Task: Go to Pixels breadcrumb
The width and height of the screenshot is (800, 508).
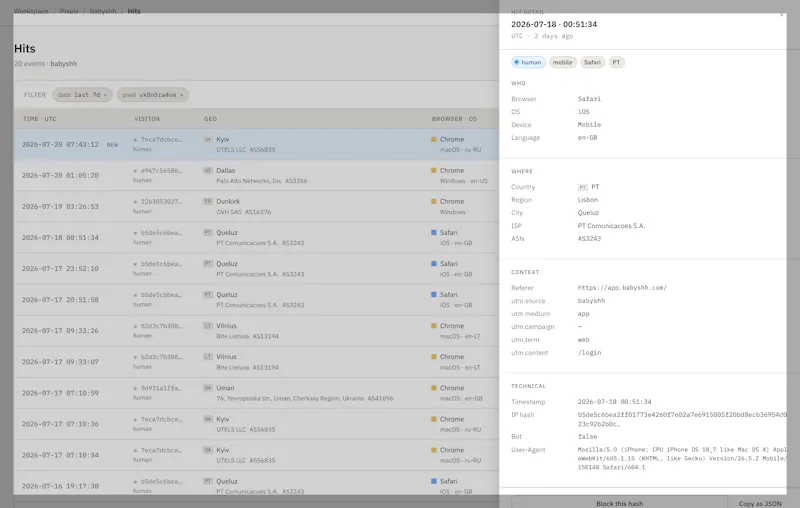Action: (69, 11)
